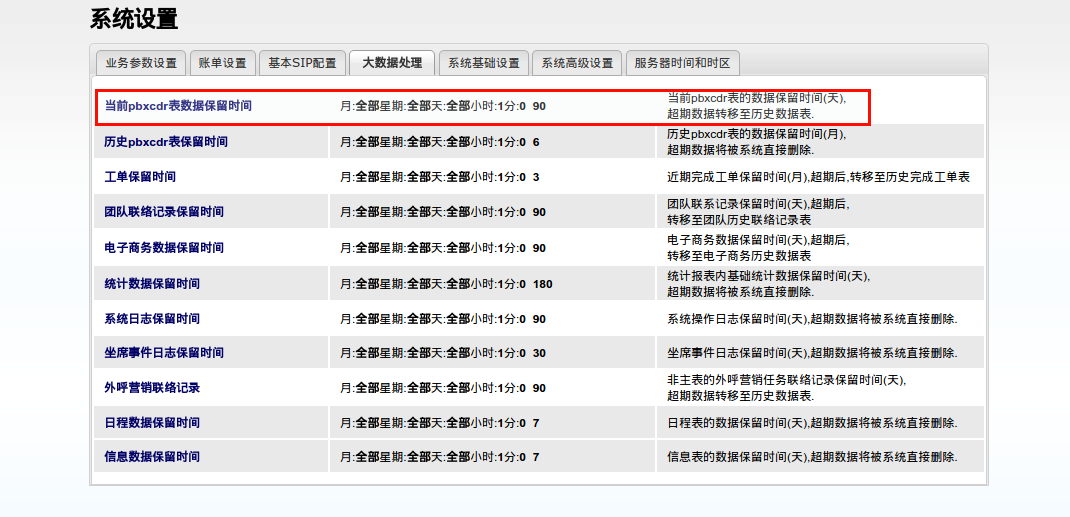Click the 团队联络记录保留时间 setting name
Screen dimensions: 1070x517
(164, 212)
